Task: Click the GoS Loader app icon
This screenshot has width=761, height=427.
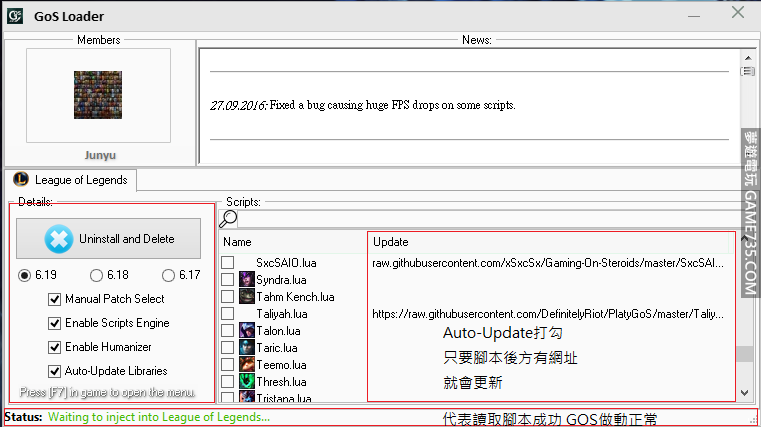Action: click(15, 16)
